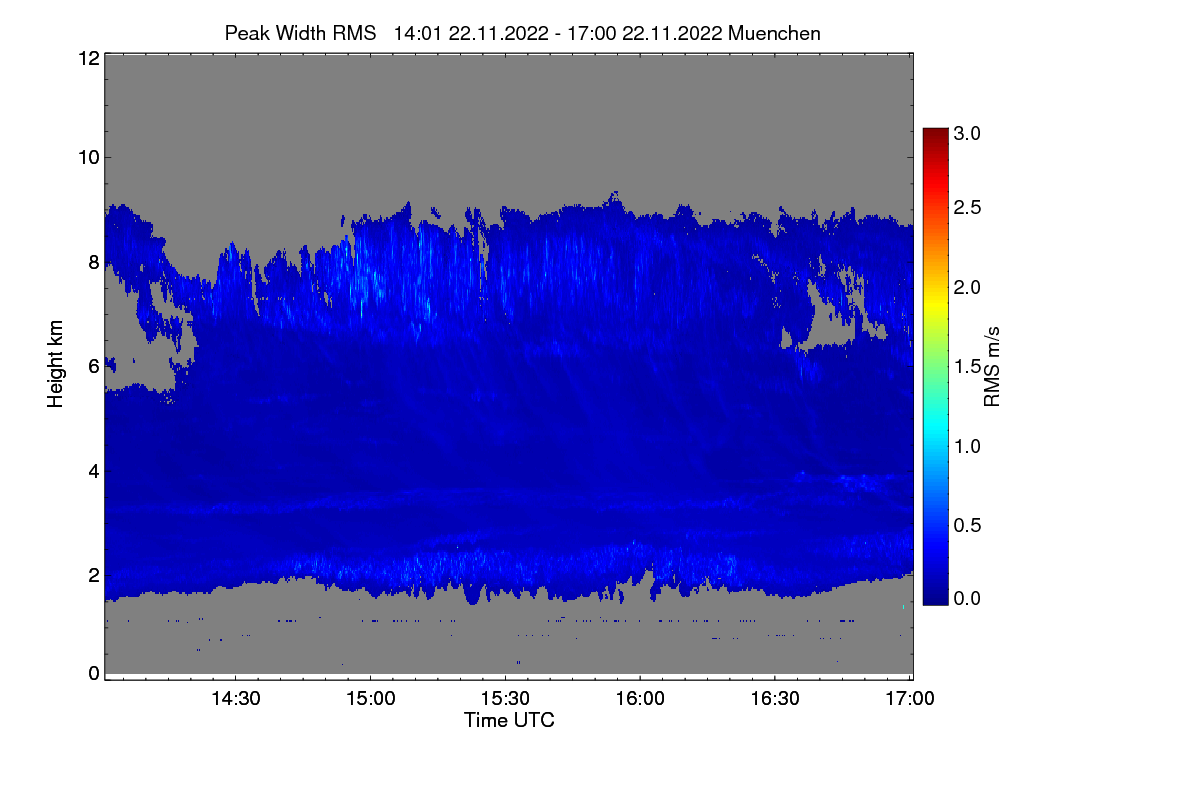Click the 17:00 time tick label
This screenshot has width=1200, height=800.
pyautogui.click(x=910, y=699)
